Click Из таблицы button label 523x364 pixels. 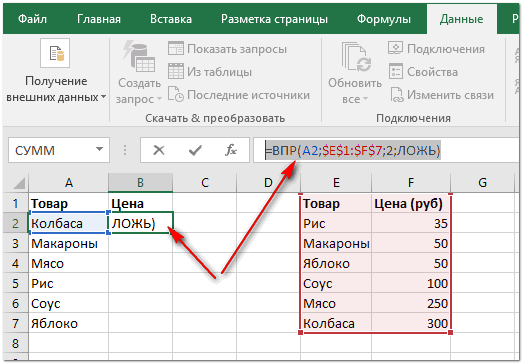(x=219, y=72)
